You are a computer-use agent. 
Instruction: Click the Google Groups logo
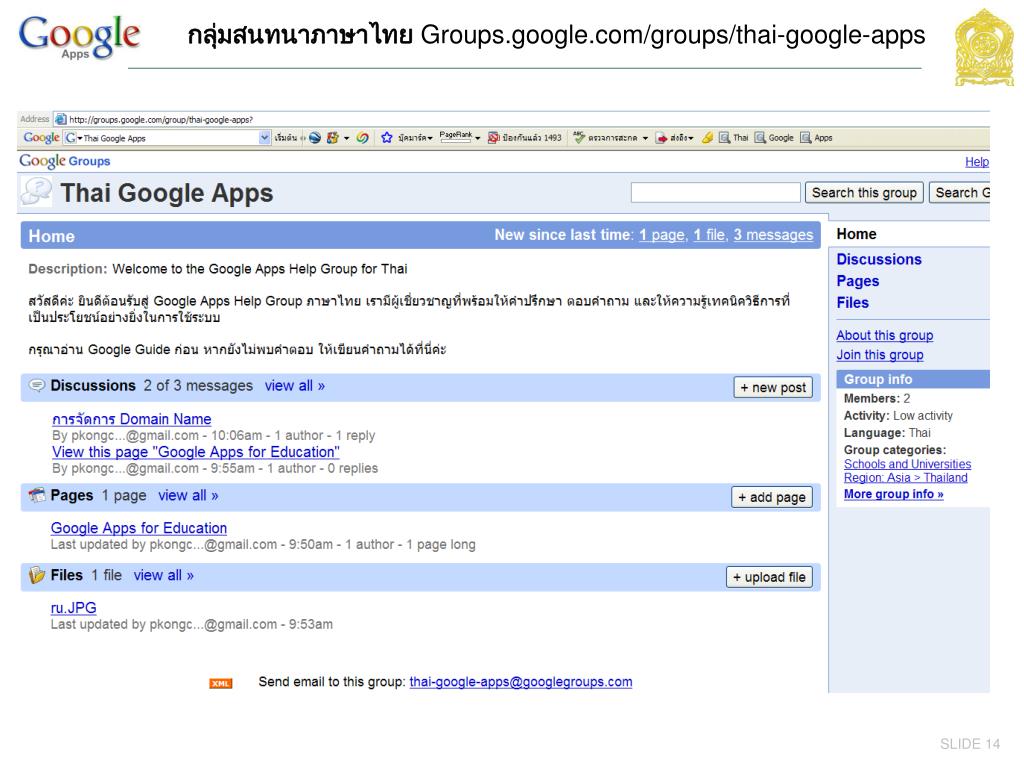[x=65, y=161]
